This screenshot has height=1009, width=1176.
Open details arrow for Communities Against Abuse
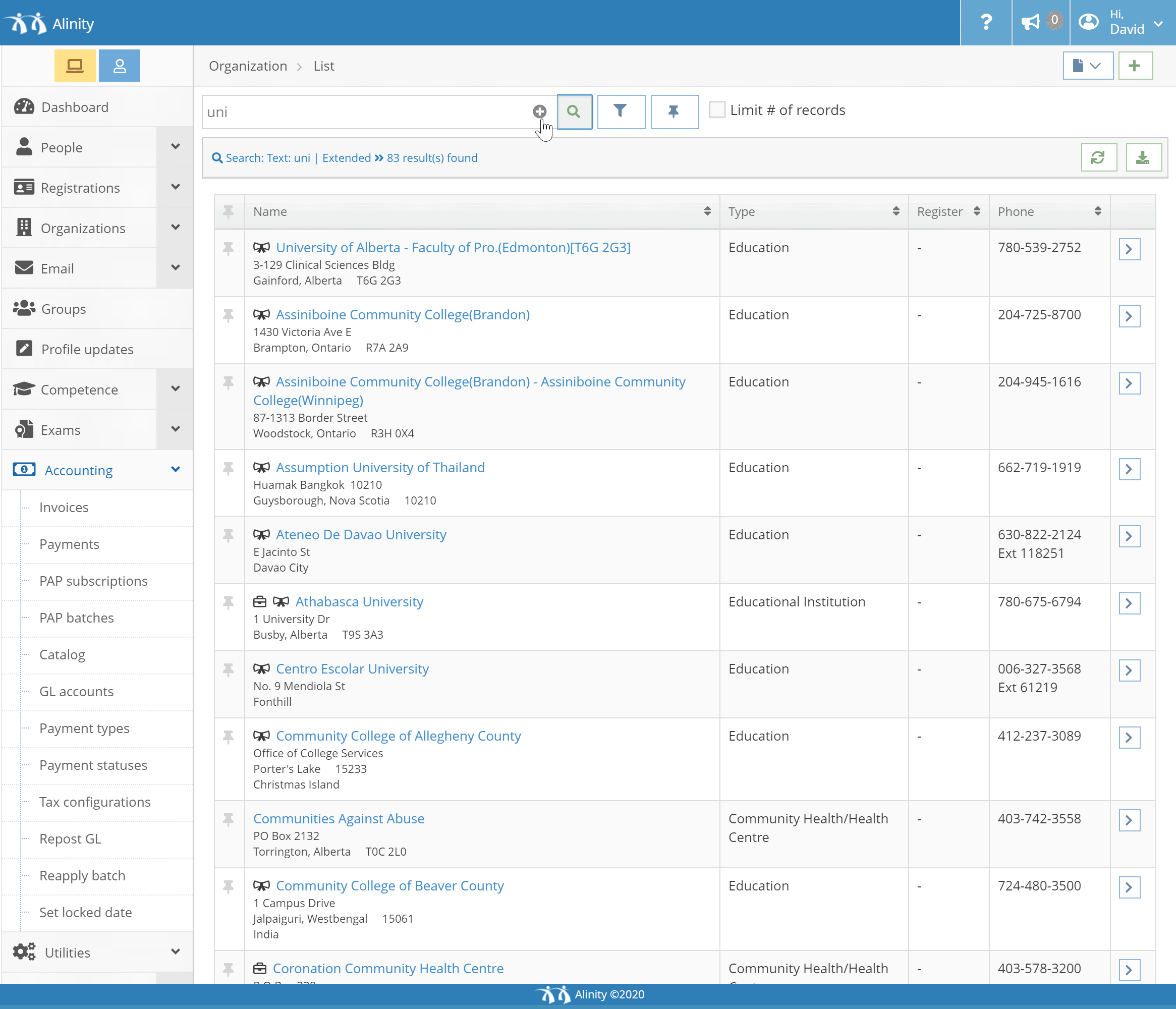point(1129,820)
